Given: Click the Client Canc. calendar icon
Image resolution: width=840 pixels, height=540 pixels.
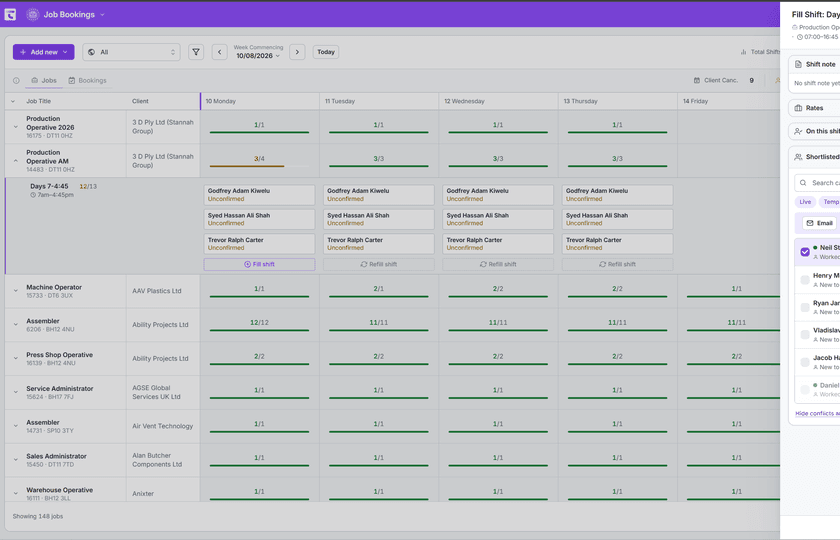Looking at the screenshot, I should (696, 80).
